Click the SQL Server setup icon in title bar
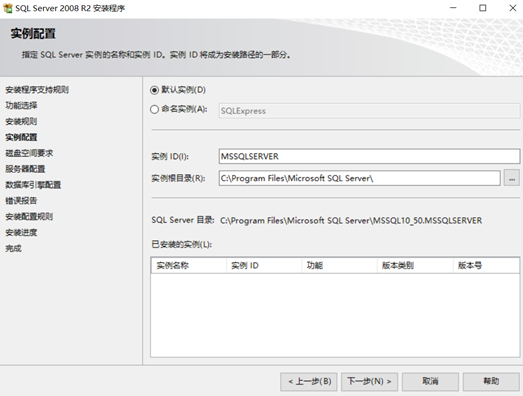This screenshot has height=396, width=523. click(7, 8)
